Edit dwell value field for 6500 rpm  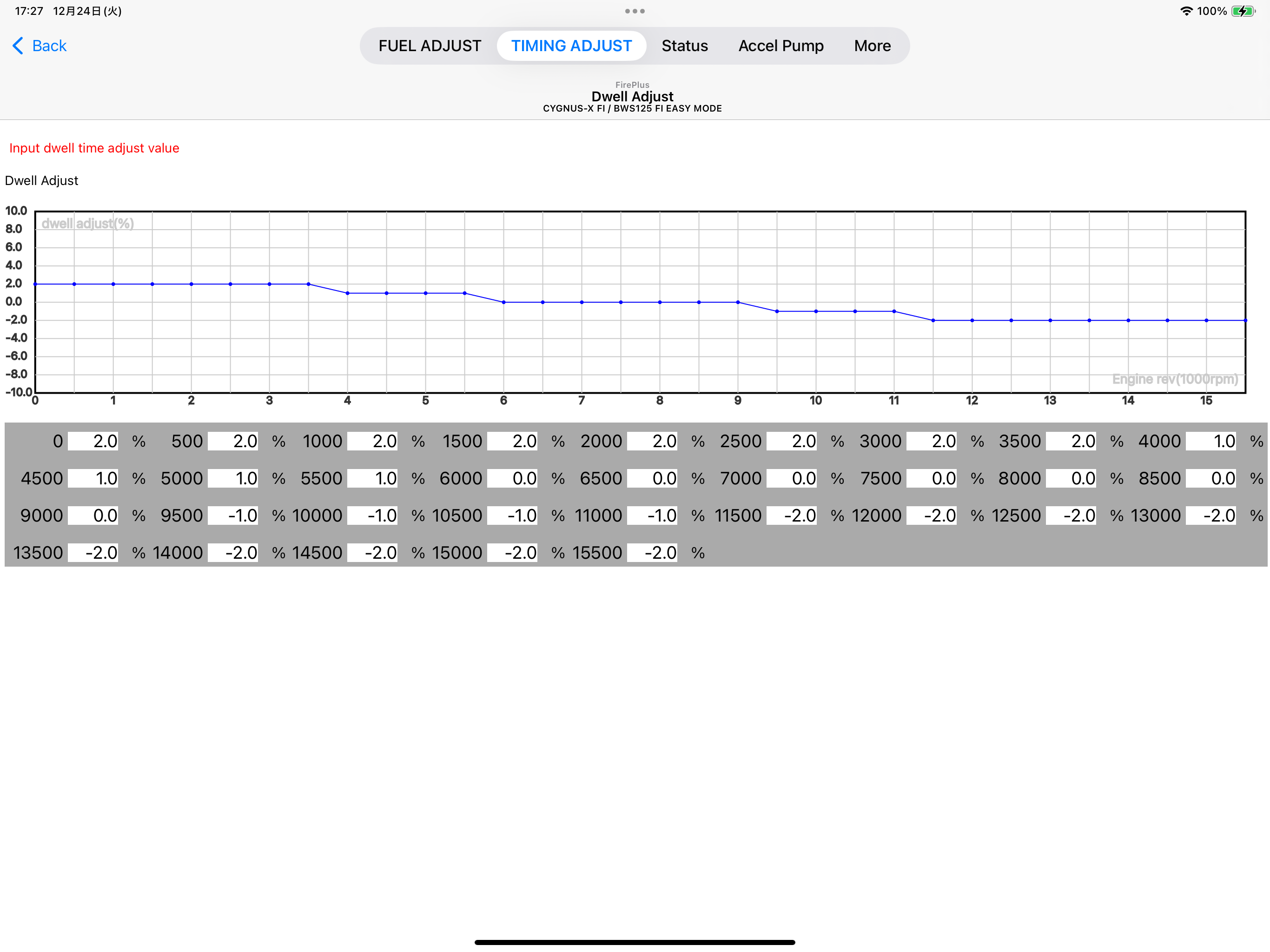coord(652,478)
